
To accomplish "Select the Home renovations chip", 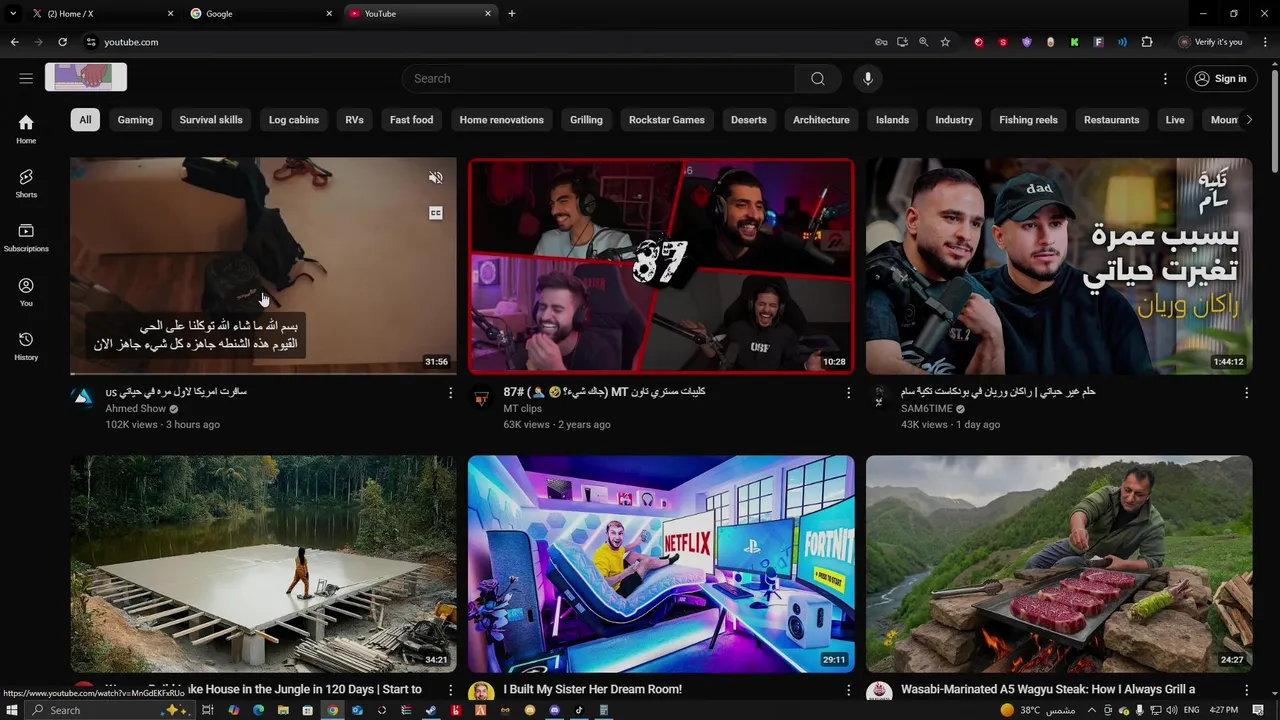I will (502, 120).
